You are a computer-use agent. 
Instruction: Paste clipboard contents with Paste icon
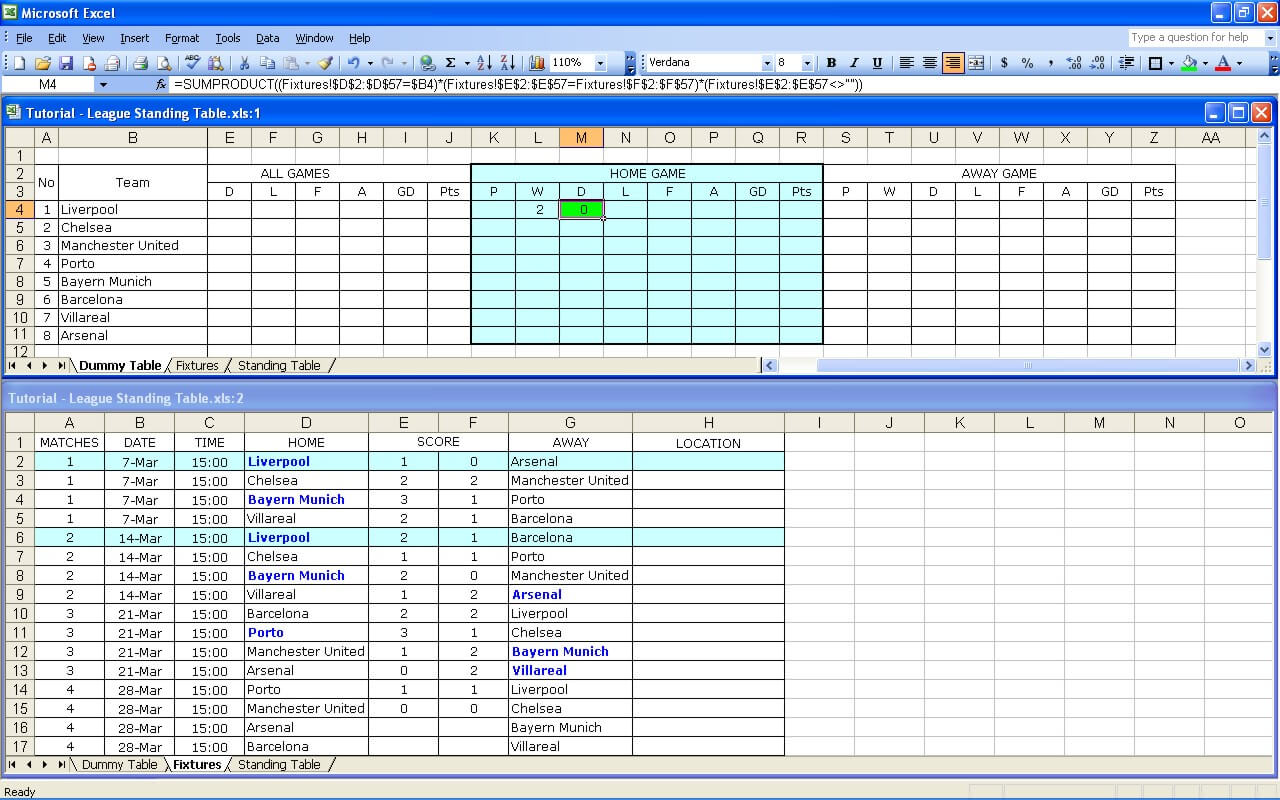(x=289, y=63)
